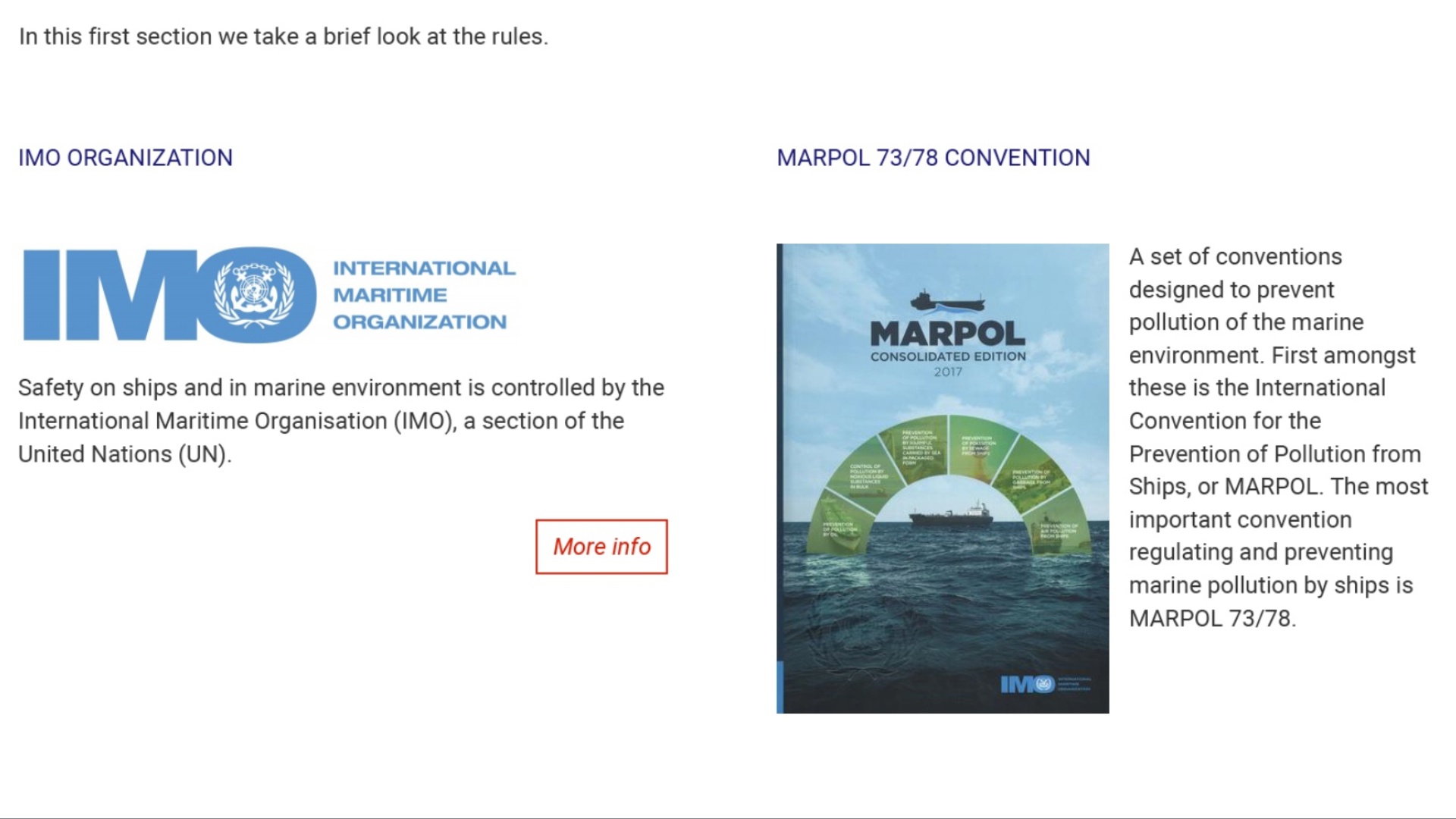
Task: Click the tanker ship under the arch
Action: click(x=952, y=515)
